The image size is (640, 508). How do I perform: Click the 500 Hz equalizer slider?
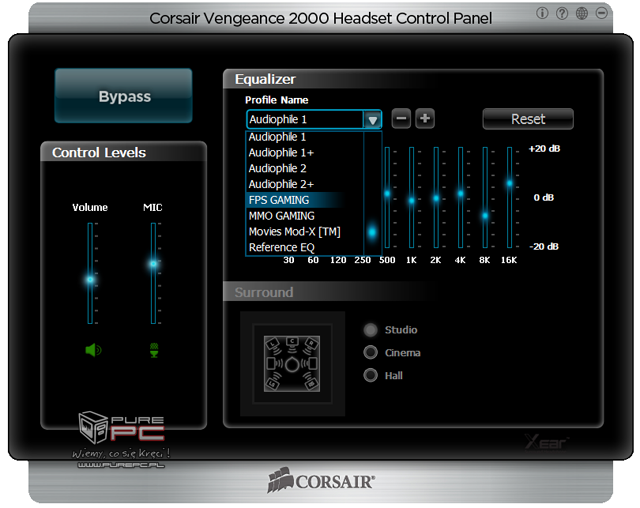pyautogui.click(x=387, y=197)
